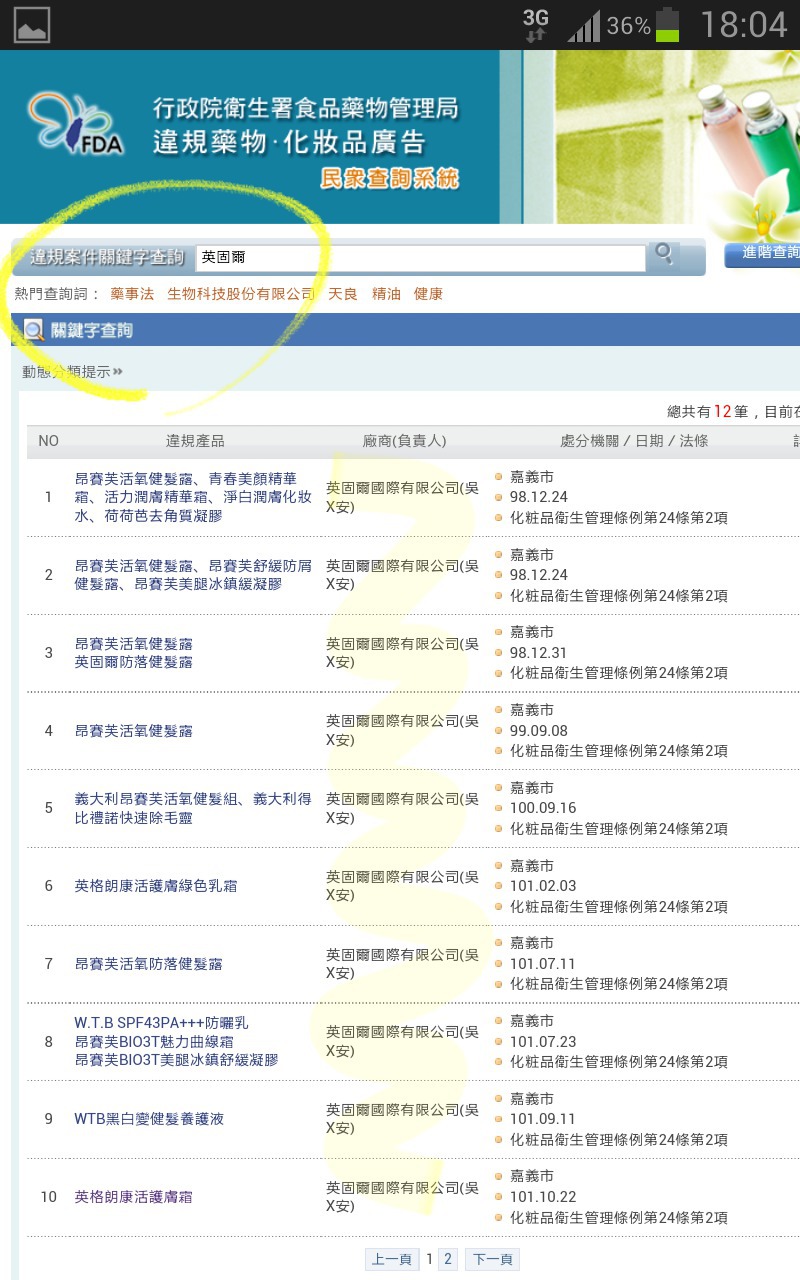Viewport: 800px width, 1280px height.
Task: Click the 處分機關 / 日期 / 法條 column header
Action: pyautogui.click(x=634, y=441)
